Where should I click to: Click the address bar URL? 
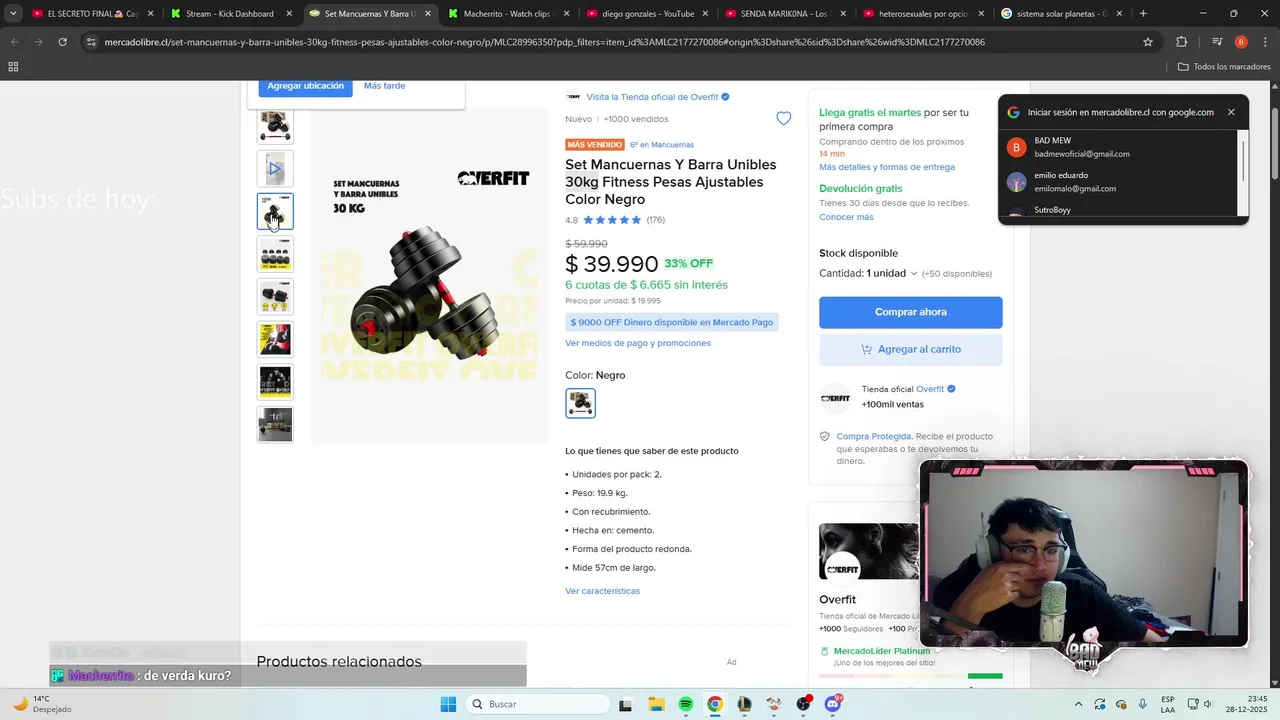point(545,42)
